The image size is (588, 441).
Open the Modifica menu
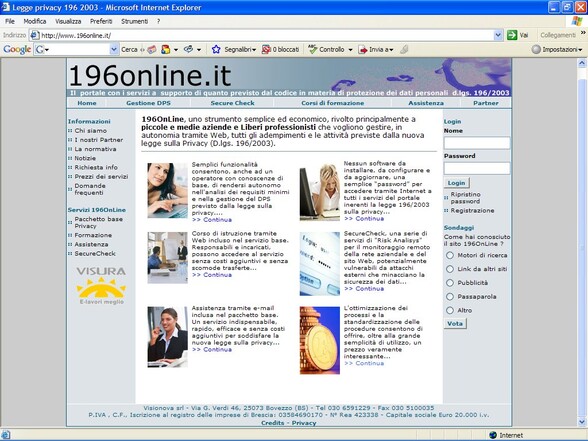[35, 21]
